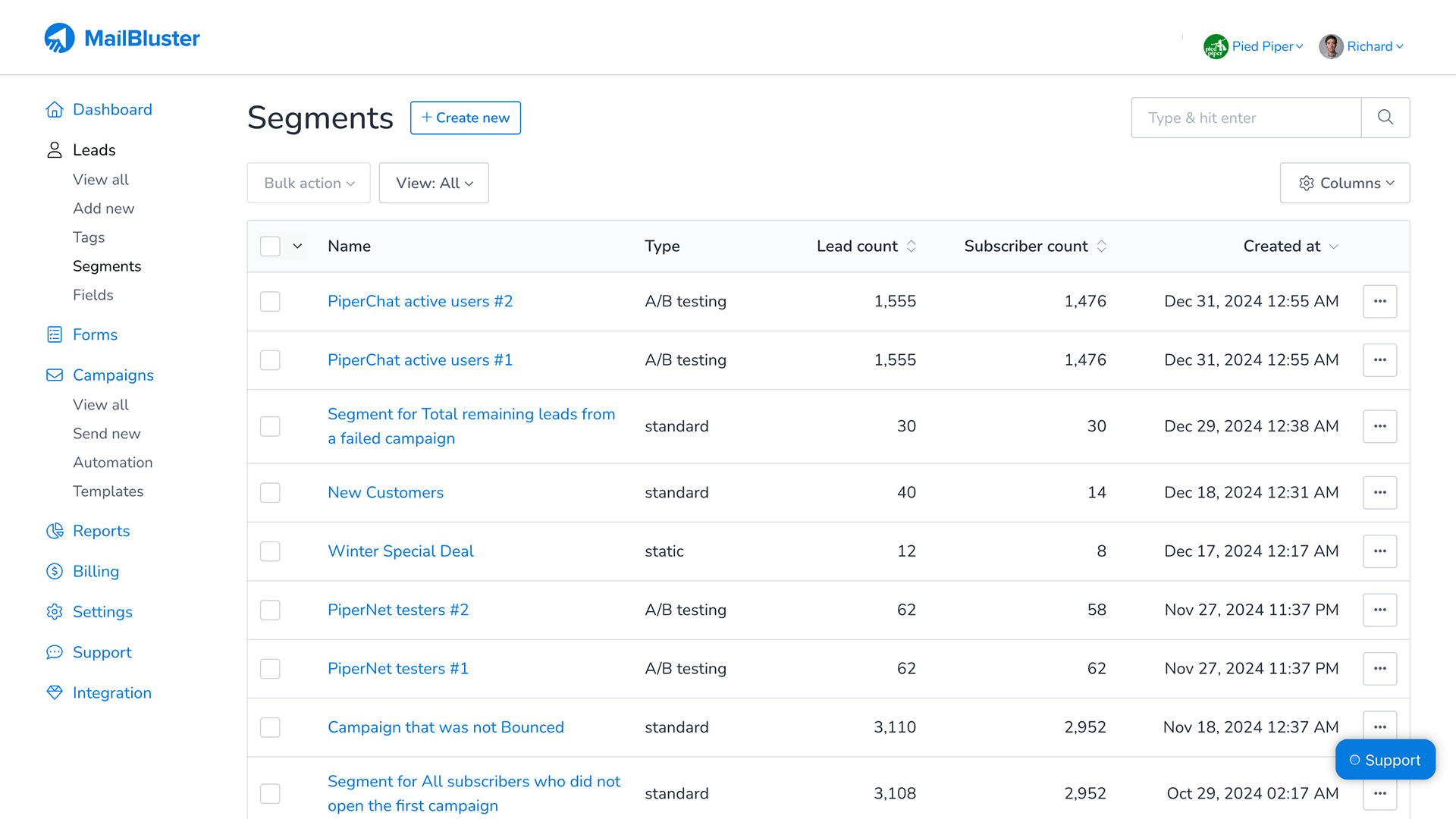Expand the View: All filter dropdown
Screen dimensions: 1456x819
pos(434,183)
